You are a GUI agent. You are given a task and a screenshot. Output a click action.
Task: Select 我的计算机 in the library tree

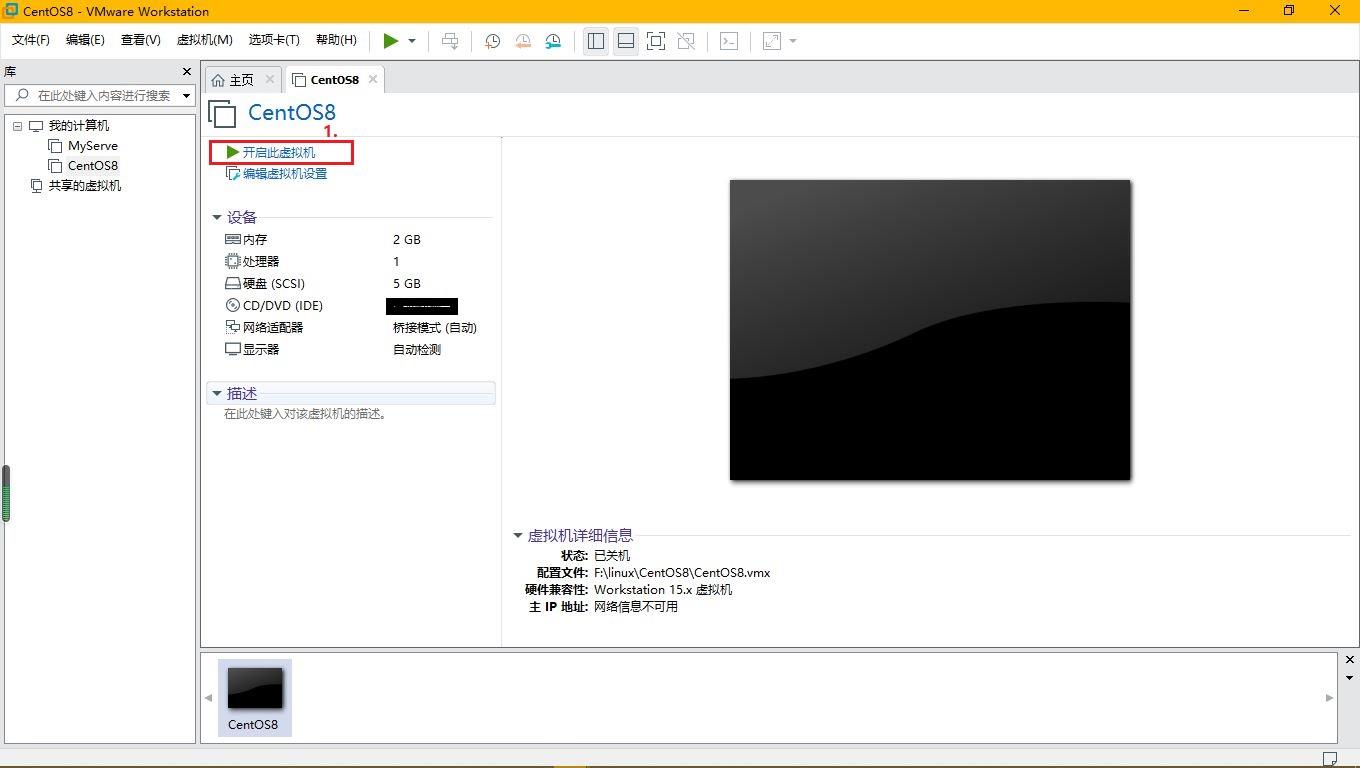tap(79, 126)
